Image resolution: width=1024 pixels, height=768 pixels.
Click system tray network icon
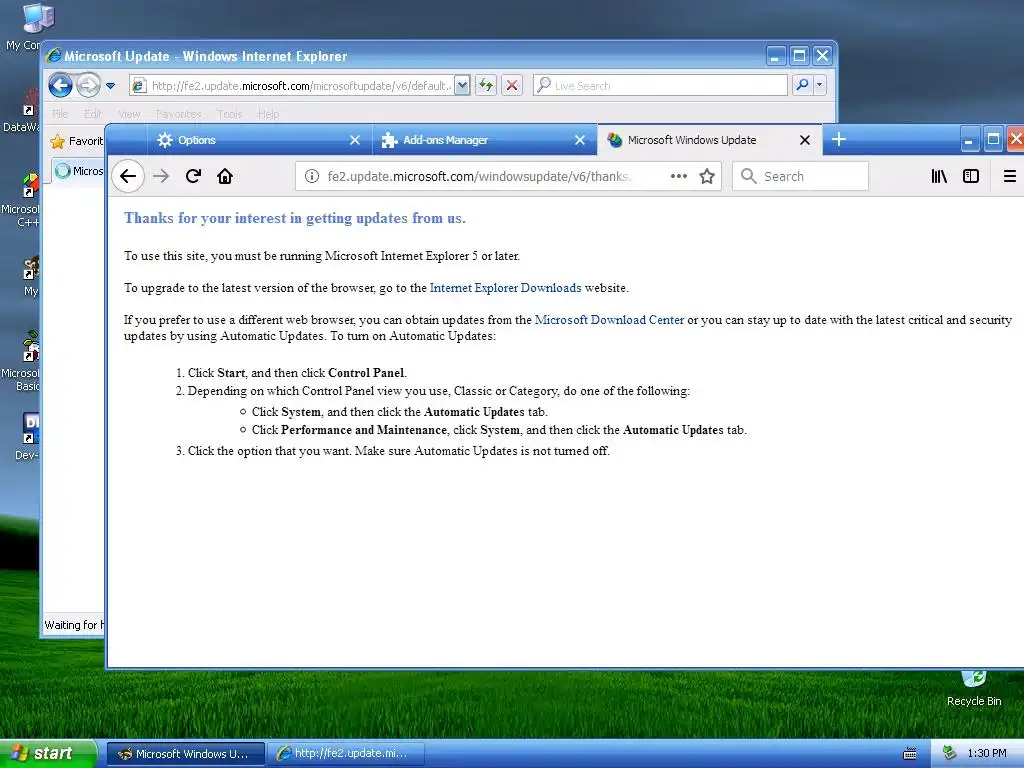click(x=950, y=754)
